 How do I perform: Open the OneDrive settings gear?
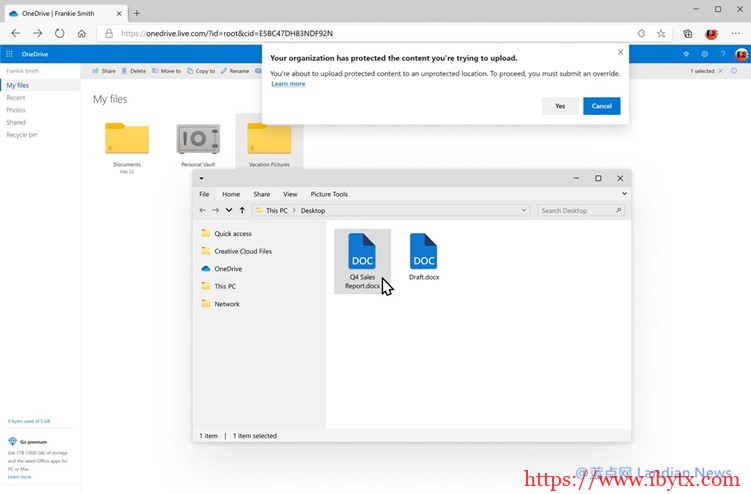tap(704, 54)
